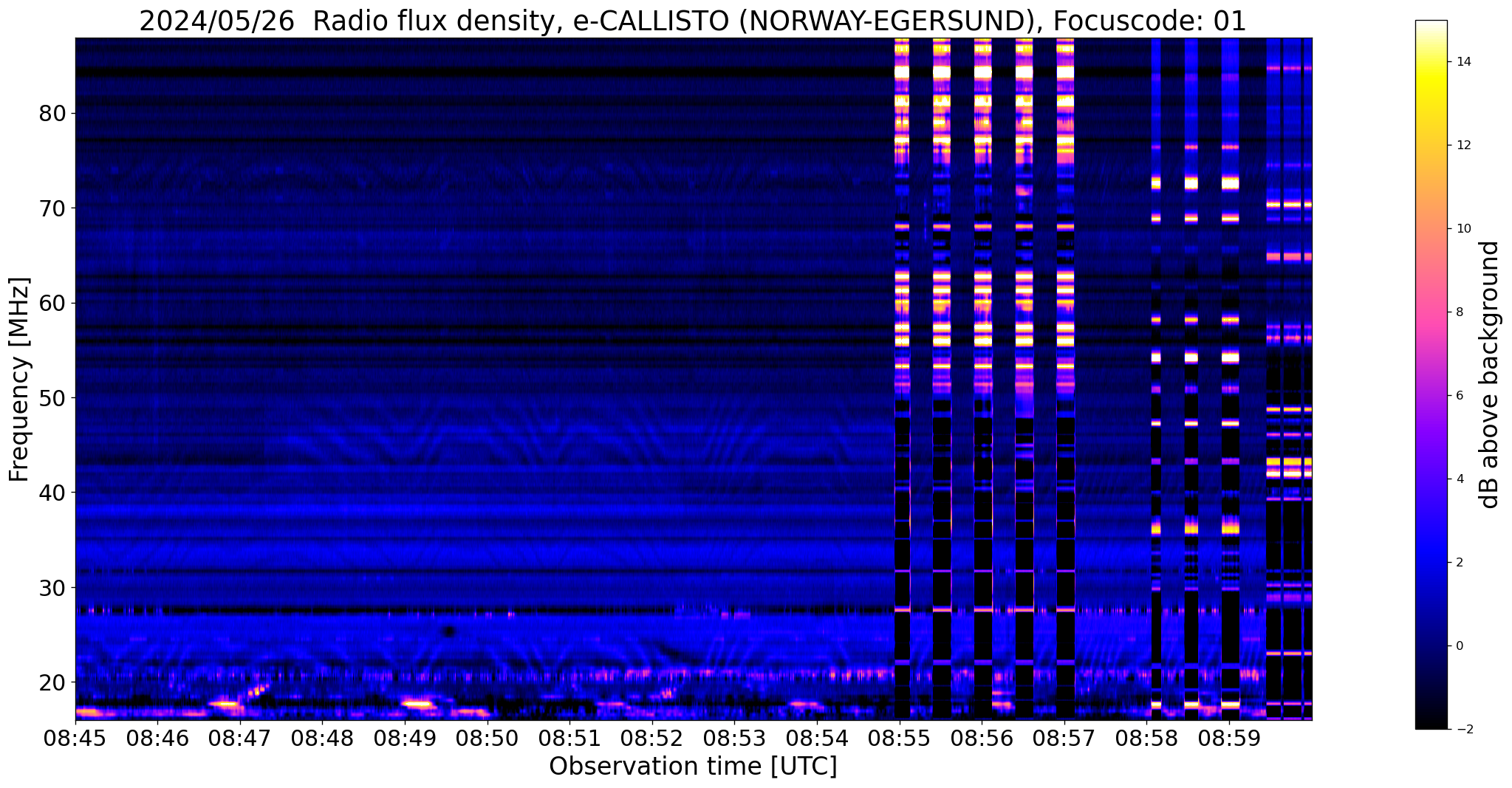Image resolution: width=1512 pixels, height=788 pixels.
Task: Click the 08:48 time tick label
Action: 323,737
